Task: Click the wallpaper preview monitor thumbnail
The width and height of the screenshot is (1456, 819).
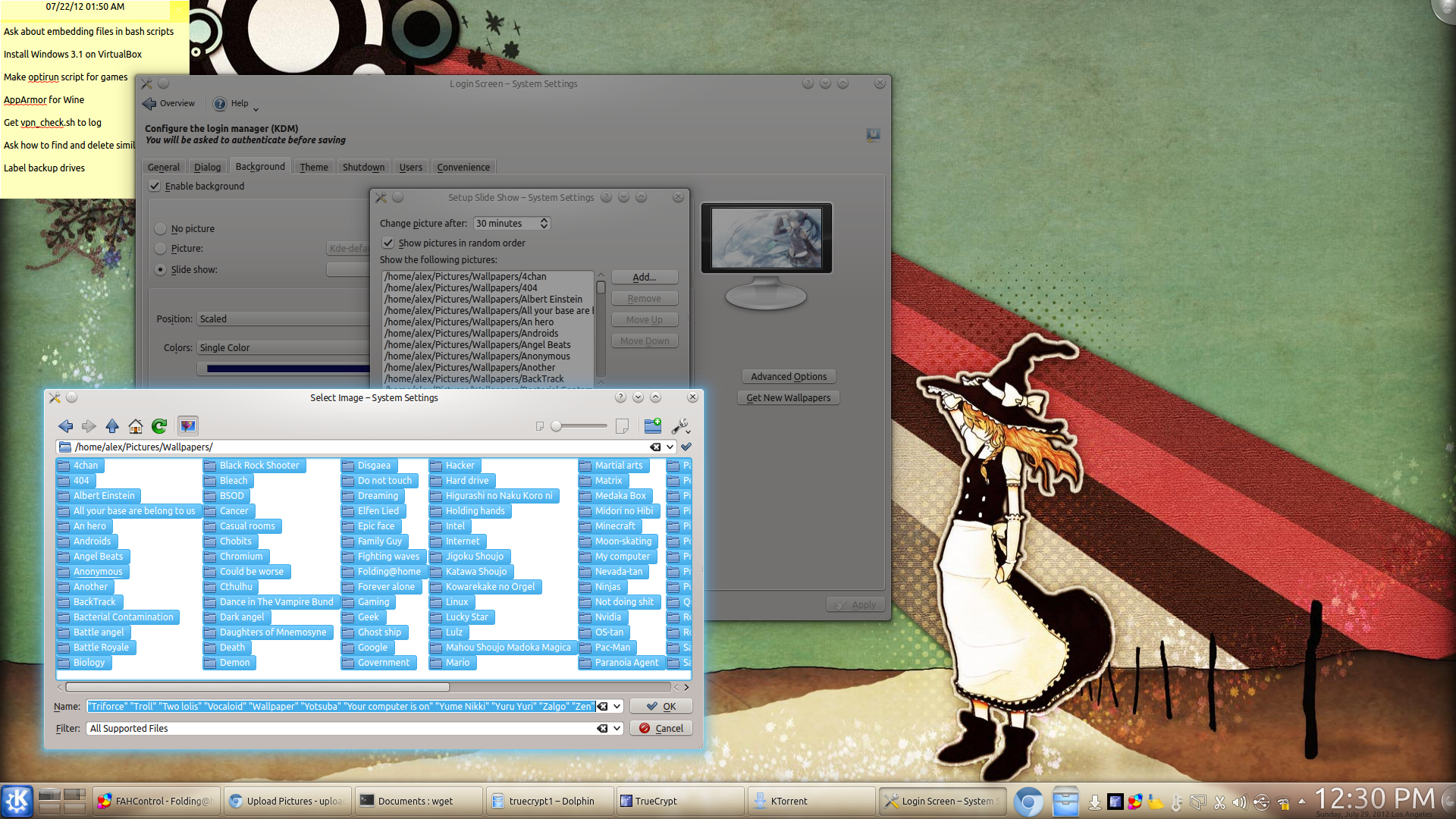Action: (767, 238)
